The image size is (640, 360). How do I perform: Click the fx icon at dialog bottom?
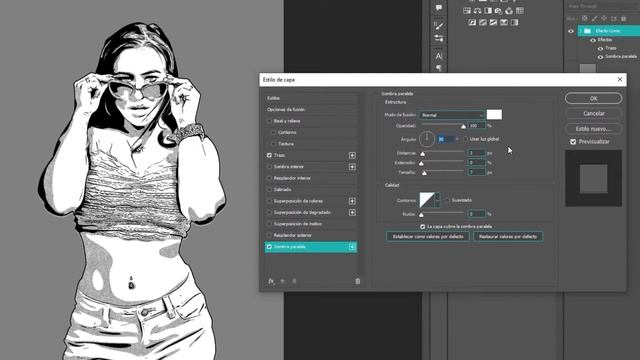(x=271, y=281)
